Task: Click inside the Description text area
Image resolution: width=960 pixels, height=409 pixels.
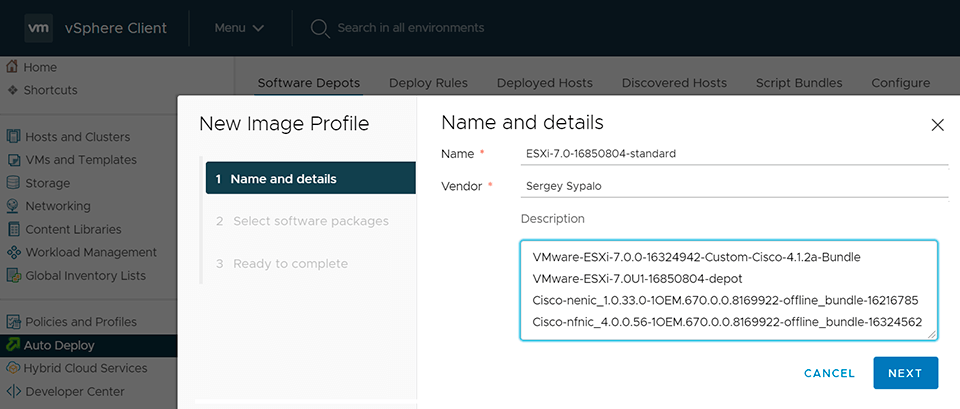Action: tap(728, 290)
